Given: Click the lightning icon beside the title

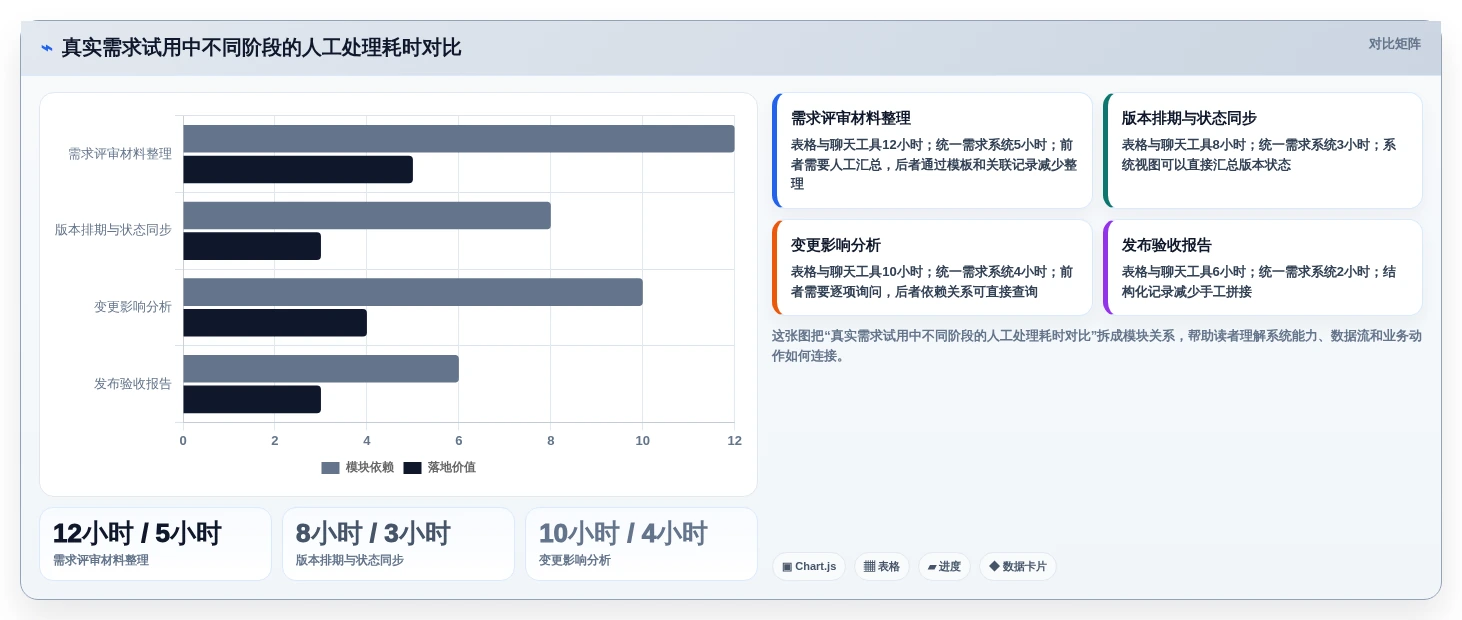Looking at the screenshot, I should 47,47.
